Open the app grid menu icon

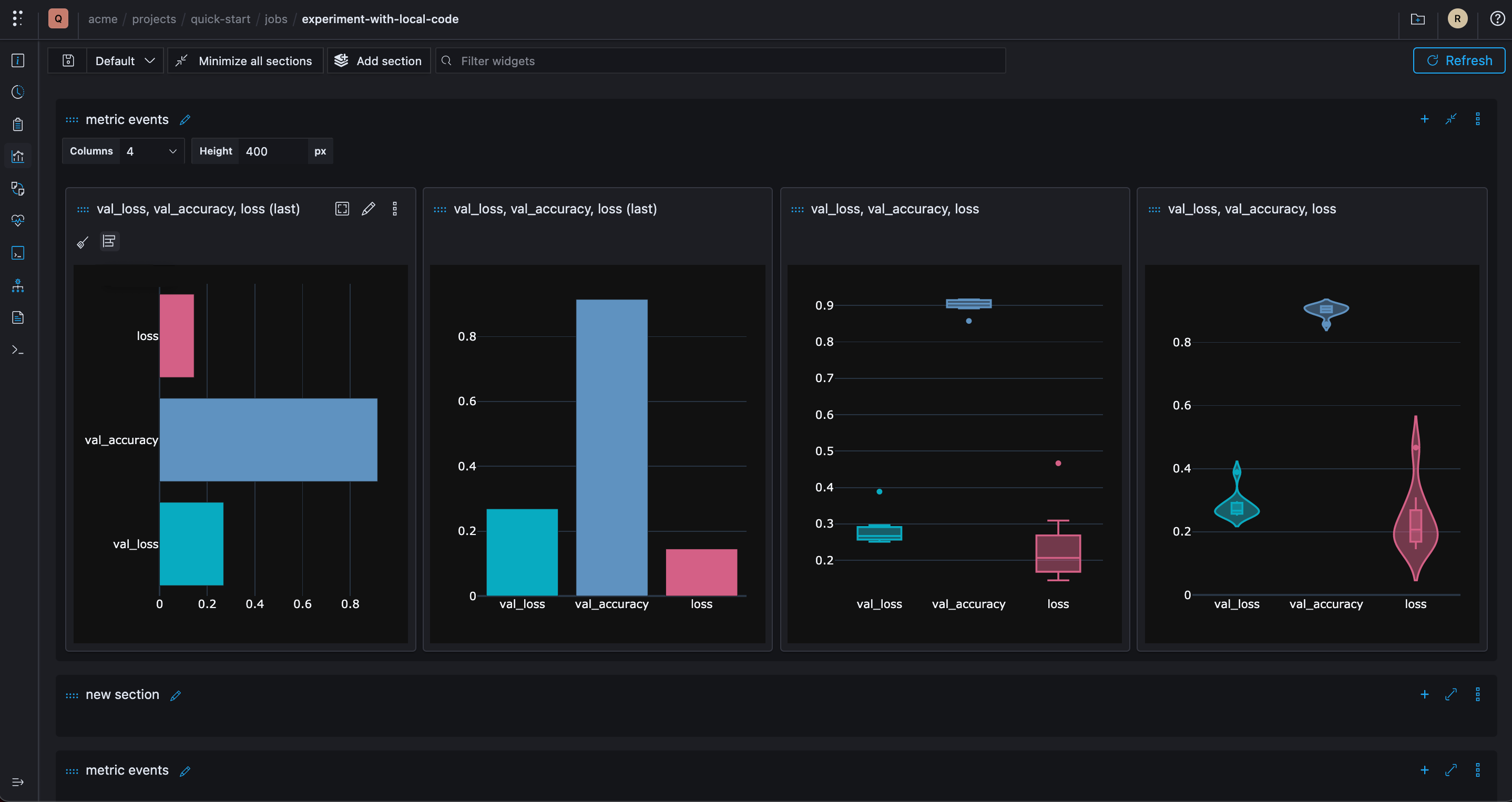click(17, 19)
